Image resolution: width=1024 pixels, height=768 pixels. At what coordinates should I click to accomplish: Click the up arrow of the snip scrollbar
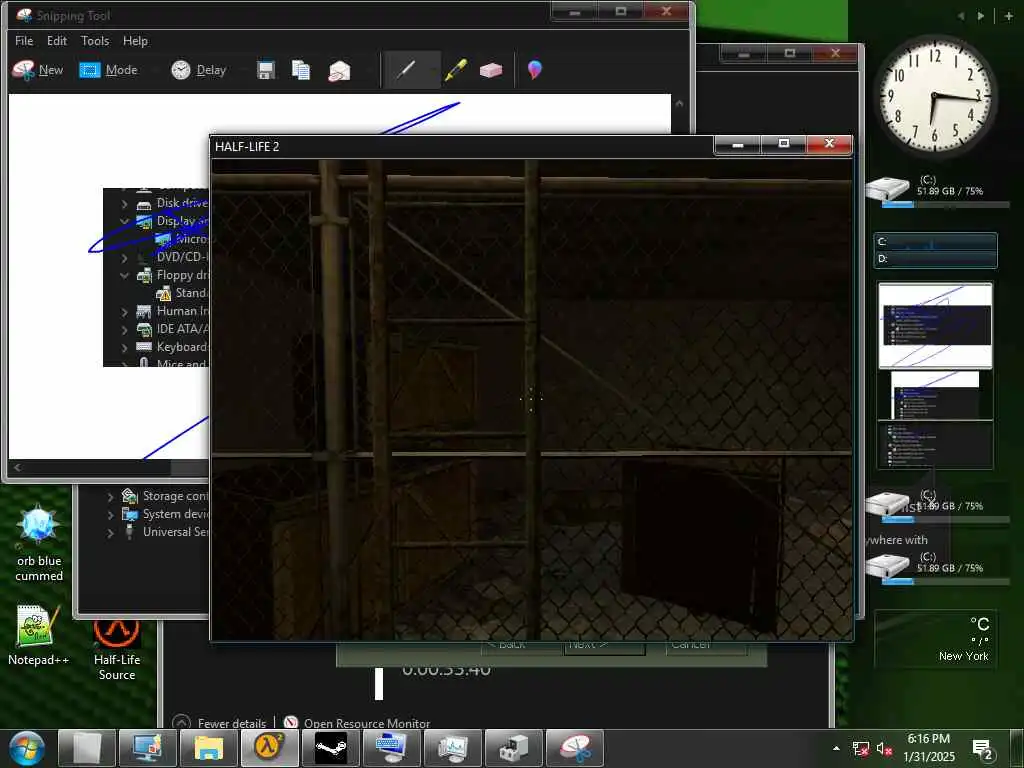click(x=679, y=103)
